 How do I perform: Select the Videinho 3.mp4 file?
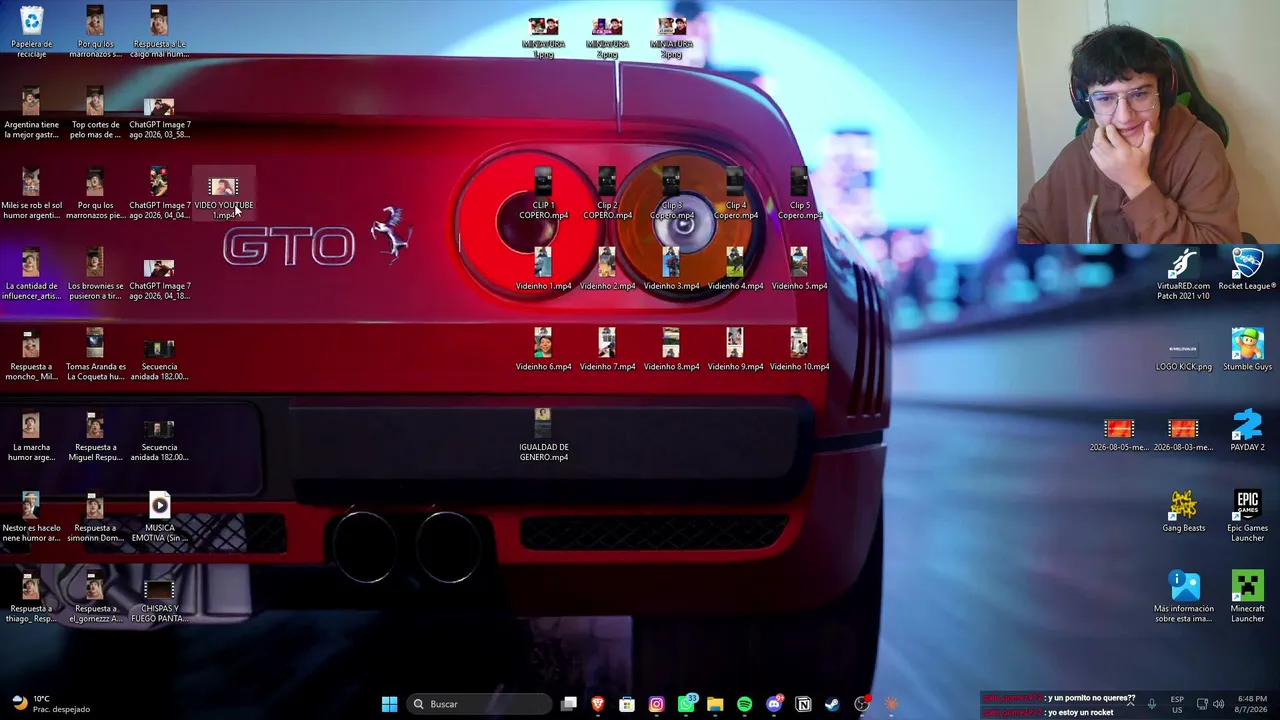671,270
